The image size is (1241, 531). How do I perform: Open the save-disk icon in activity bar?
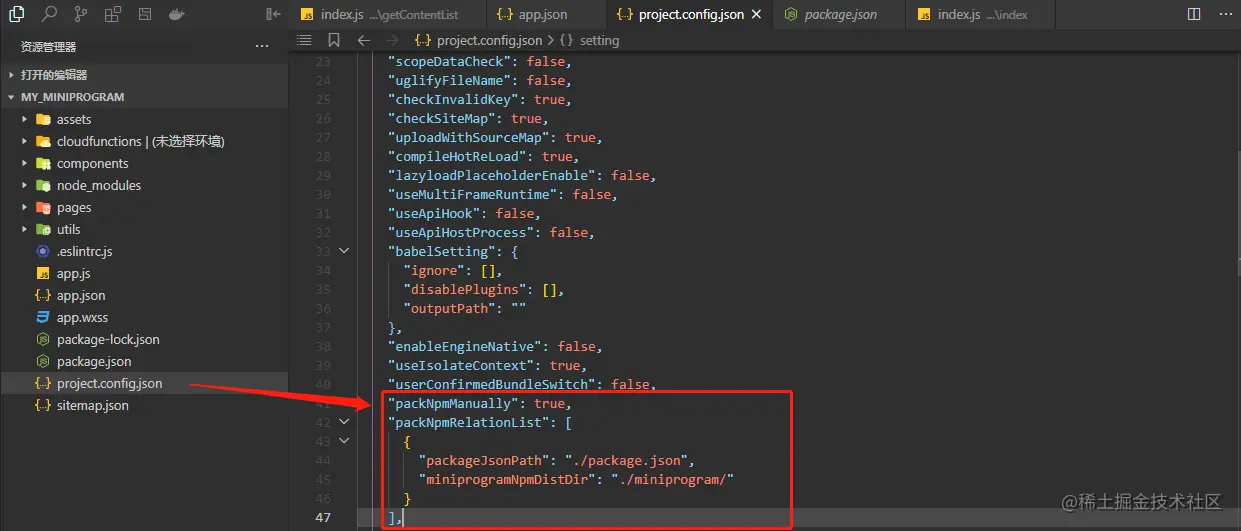coord(144,15)
